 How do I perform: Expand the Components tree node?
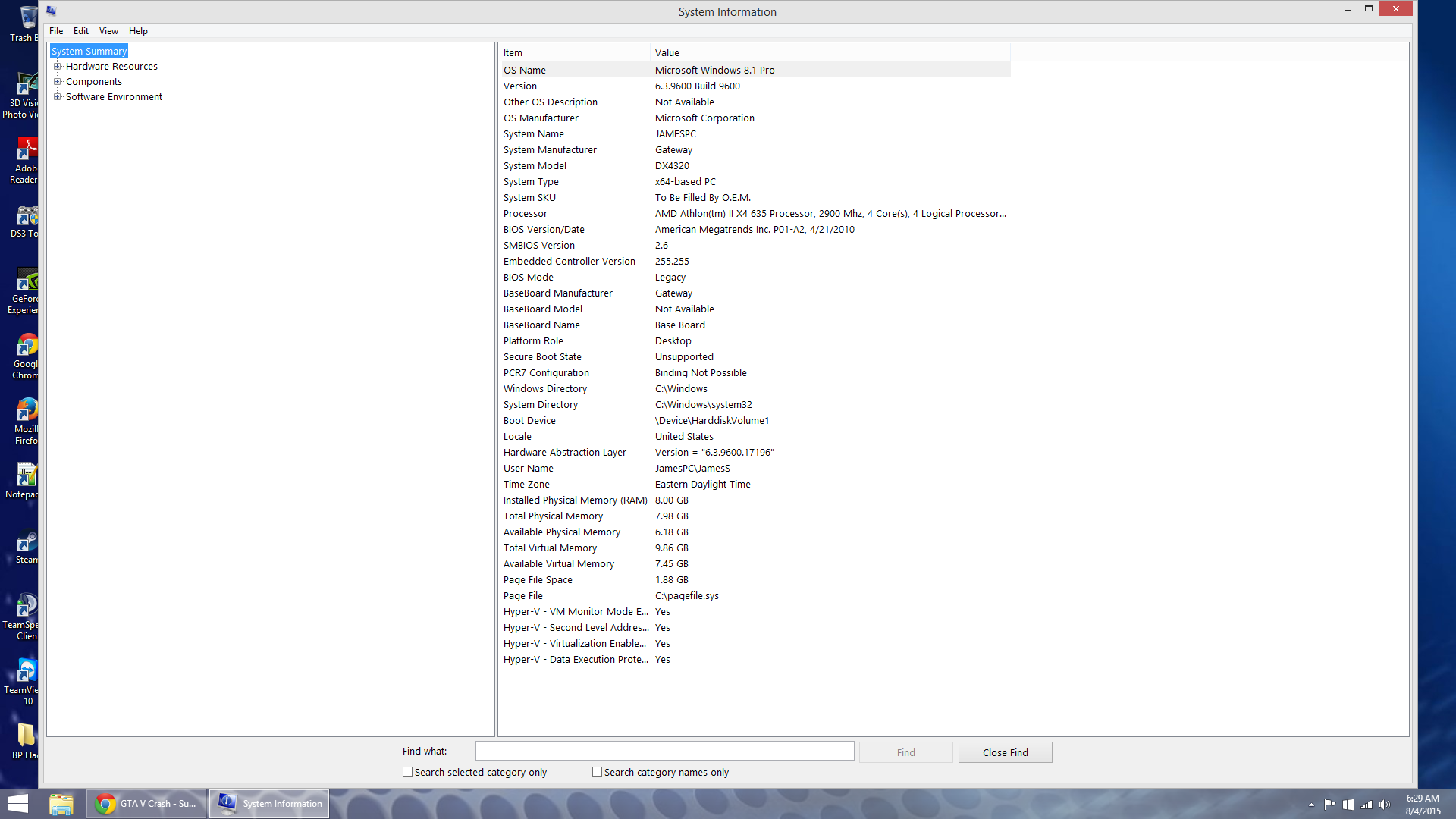[x=58, y=82]
